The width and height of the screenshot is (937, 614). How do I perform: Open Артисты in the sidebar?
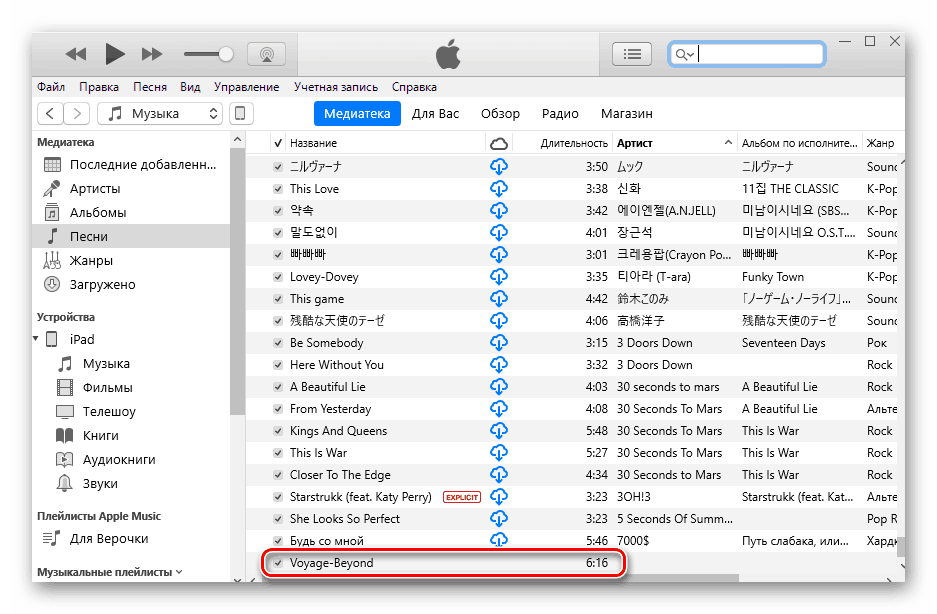tap(130, 188)
